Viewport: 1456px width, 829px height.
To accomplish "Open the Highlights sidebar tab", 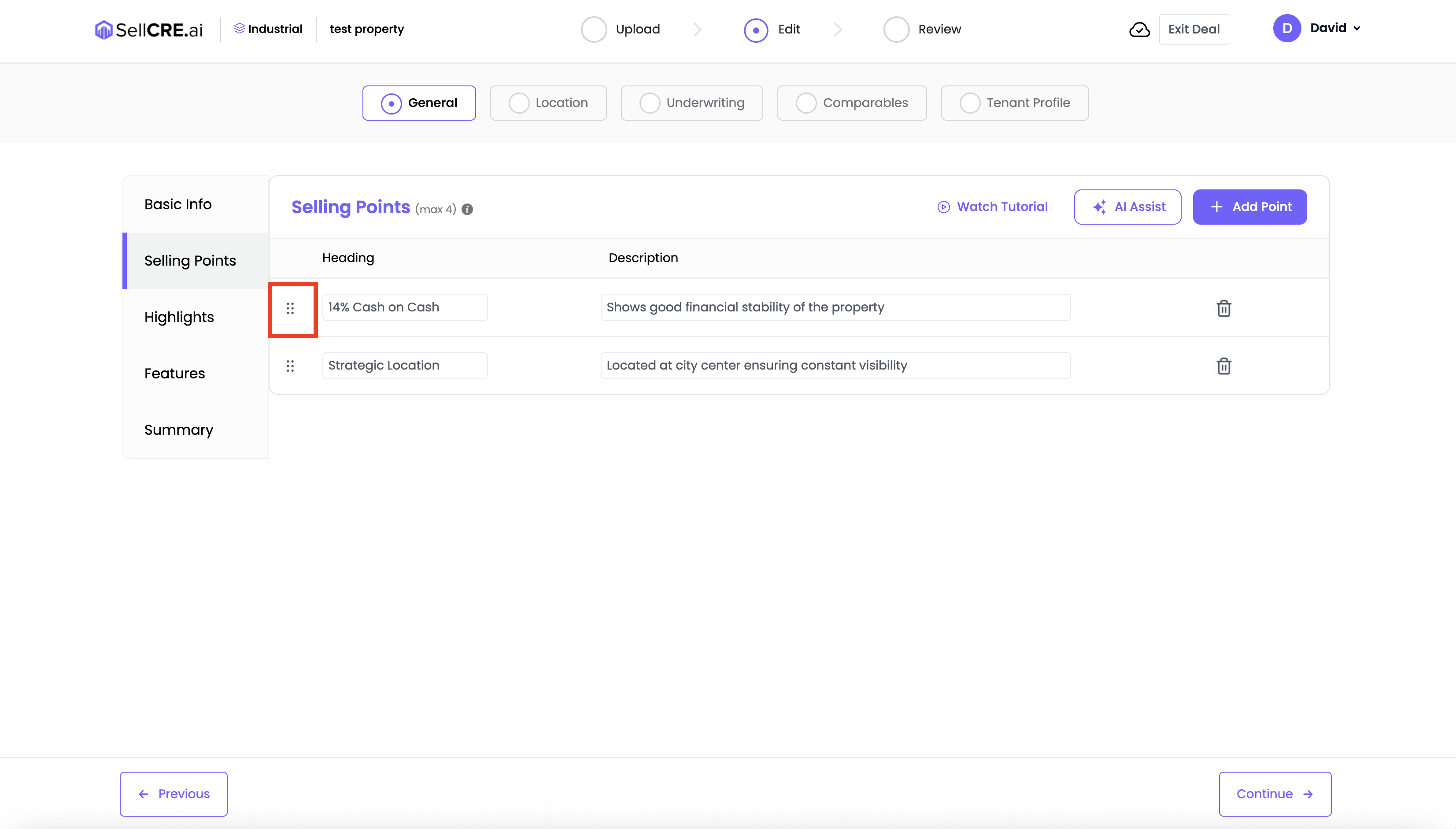I will click(179, 317).
